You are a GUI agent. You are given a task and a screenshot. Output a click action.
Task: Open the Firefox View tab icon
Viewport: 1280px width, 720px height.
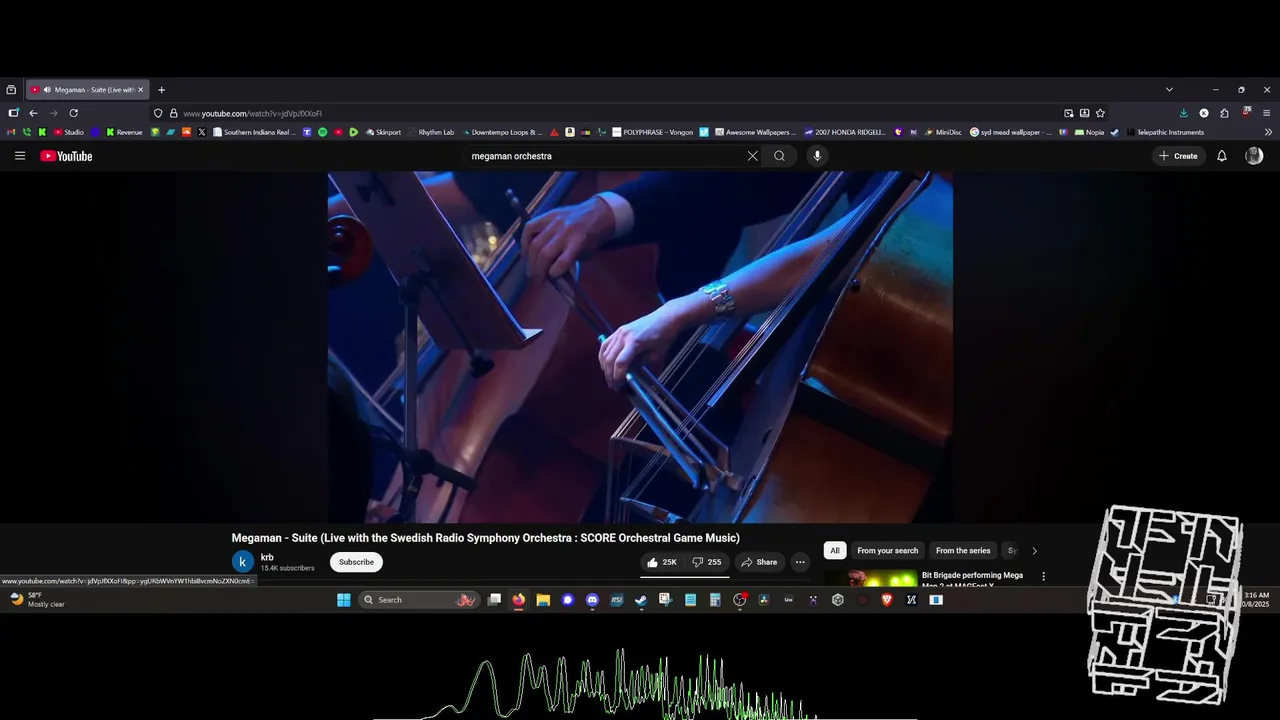(x=11, y=90)
